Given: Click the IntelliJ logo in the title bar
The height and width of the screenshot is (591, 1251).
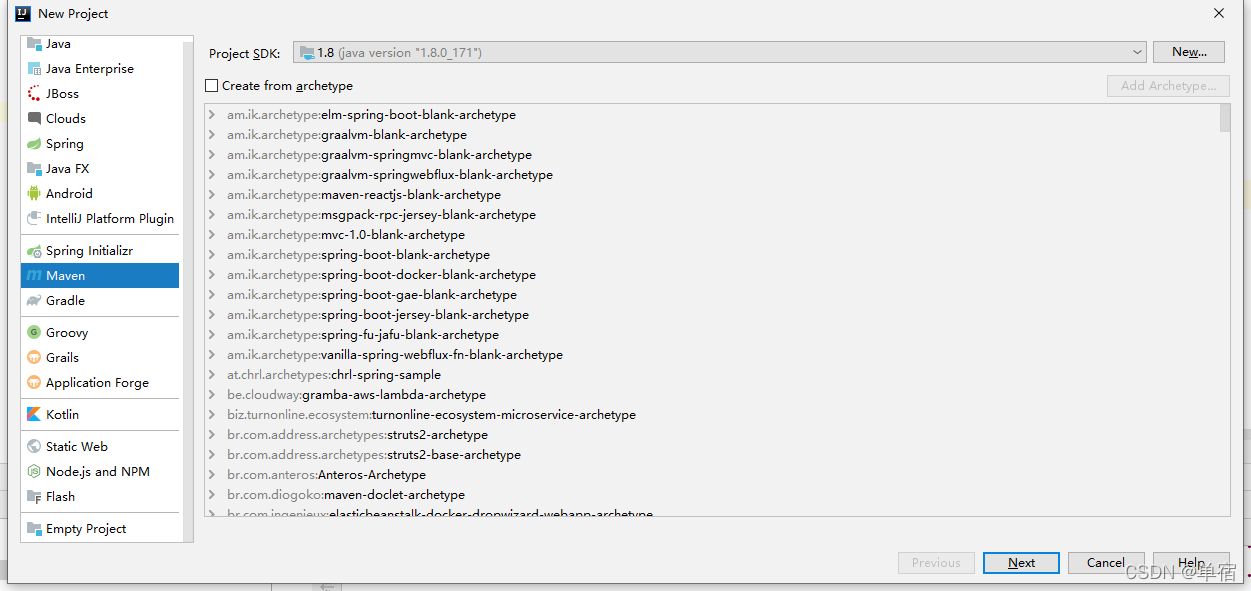Looking at the screenshot, I should tap(22, 14).
